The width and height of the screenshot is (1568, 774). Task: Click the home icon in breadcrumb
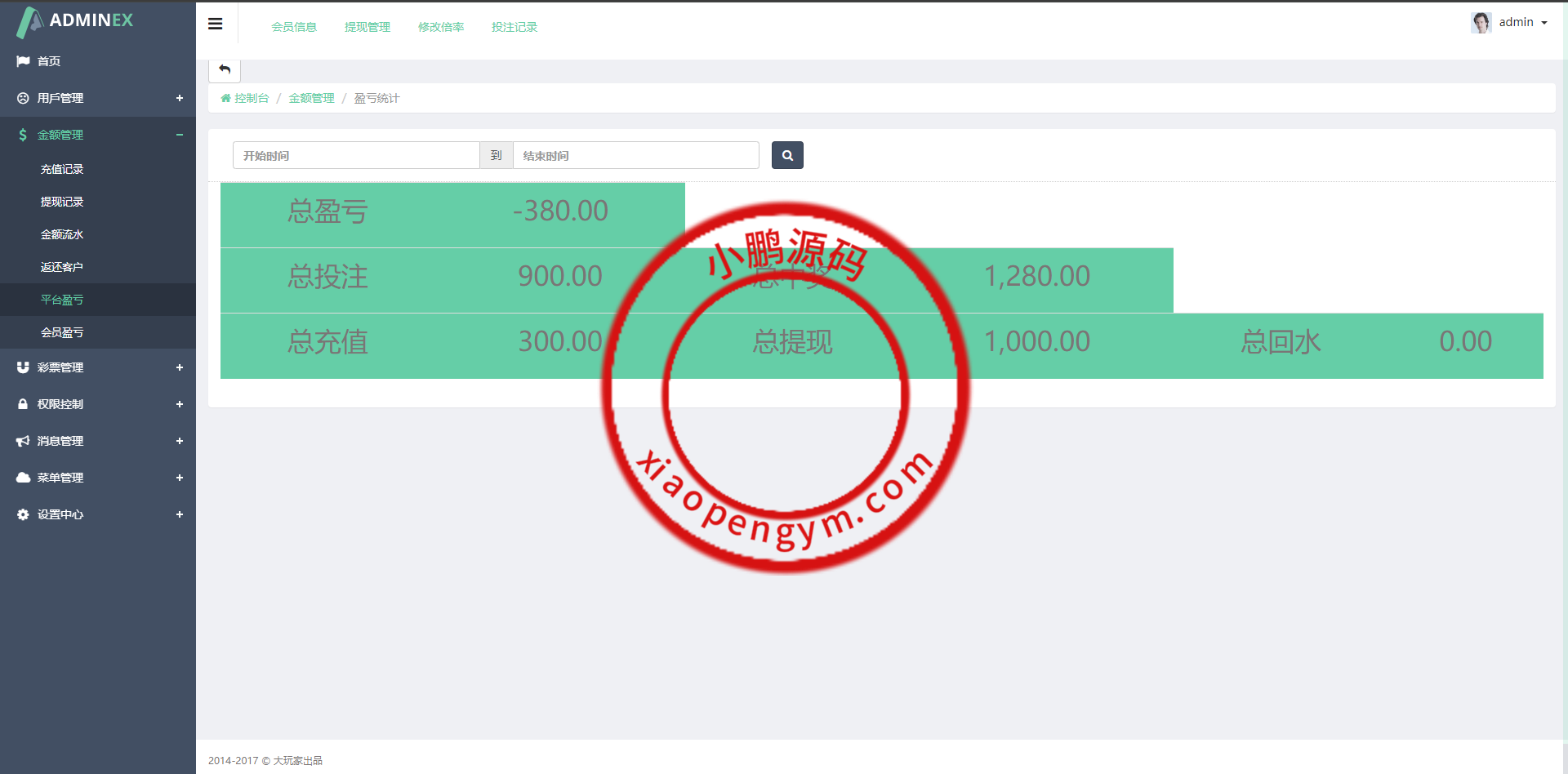(x=226, y=98)
